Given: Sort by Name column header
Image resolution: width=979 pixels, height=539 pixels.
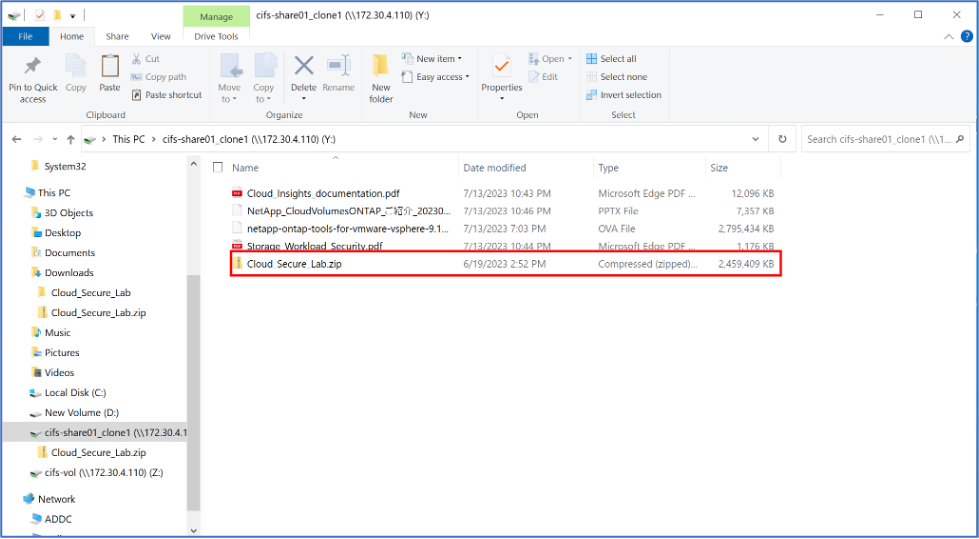Looking at the screenshot, I should point(245,167).
